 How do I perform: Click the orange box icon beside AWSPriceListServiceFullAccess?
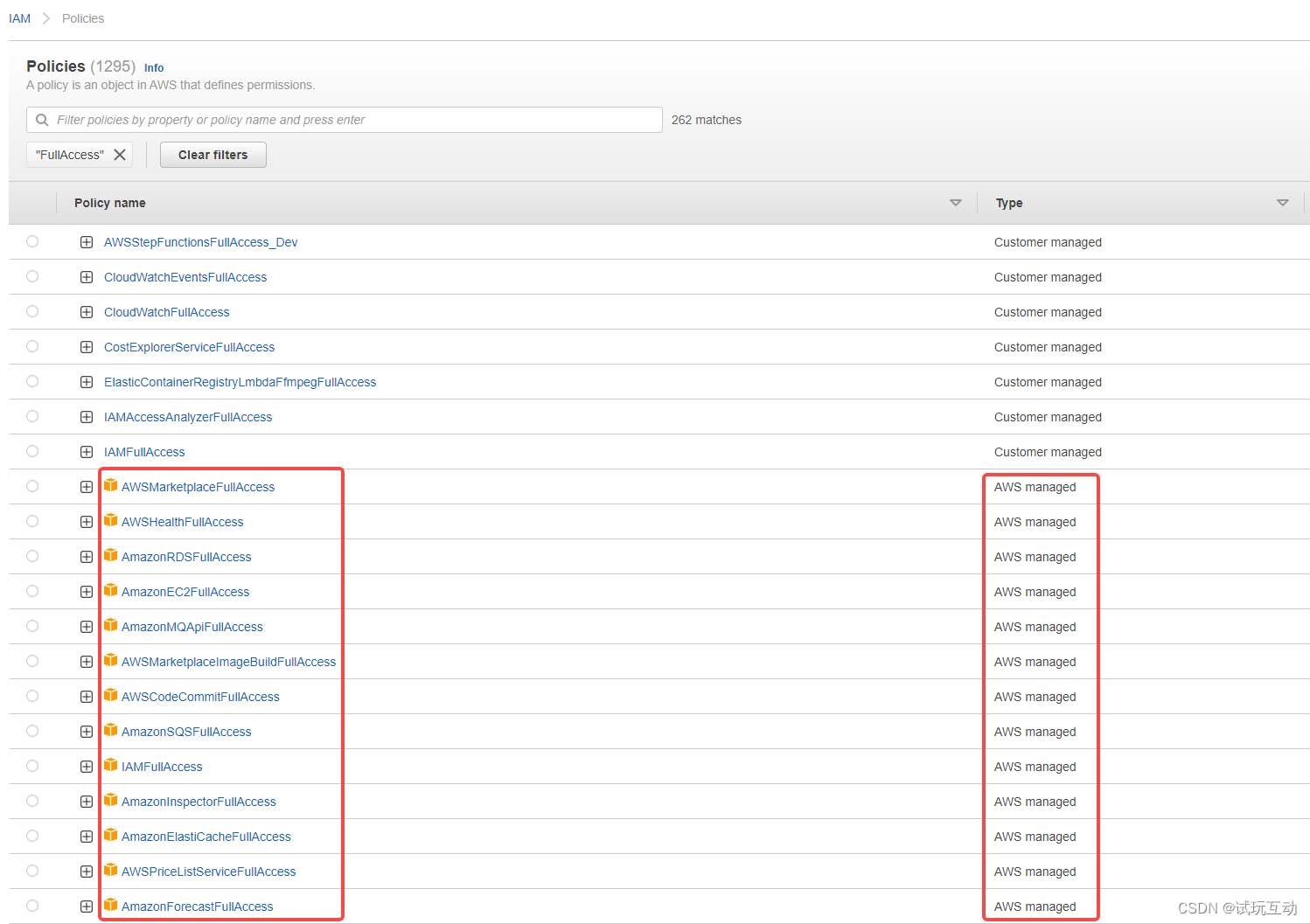111,870
